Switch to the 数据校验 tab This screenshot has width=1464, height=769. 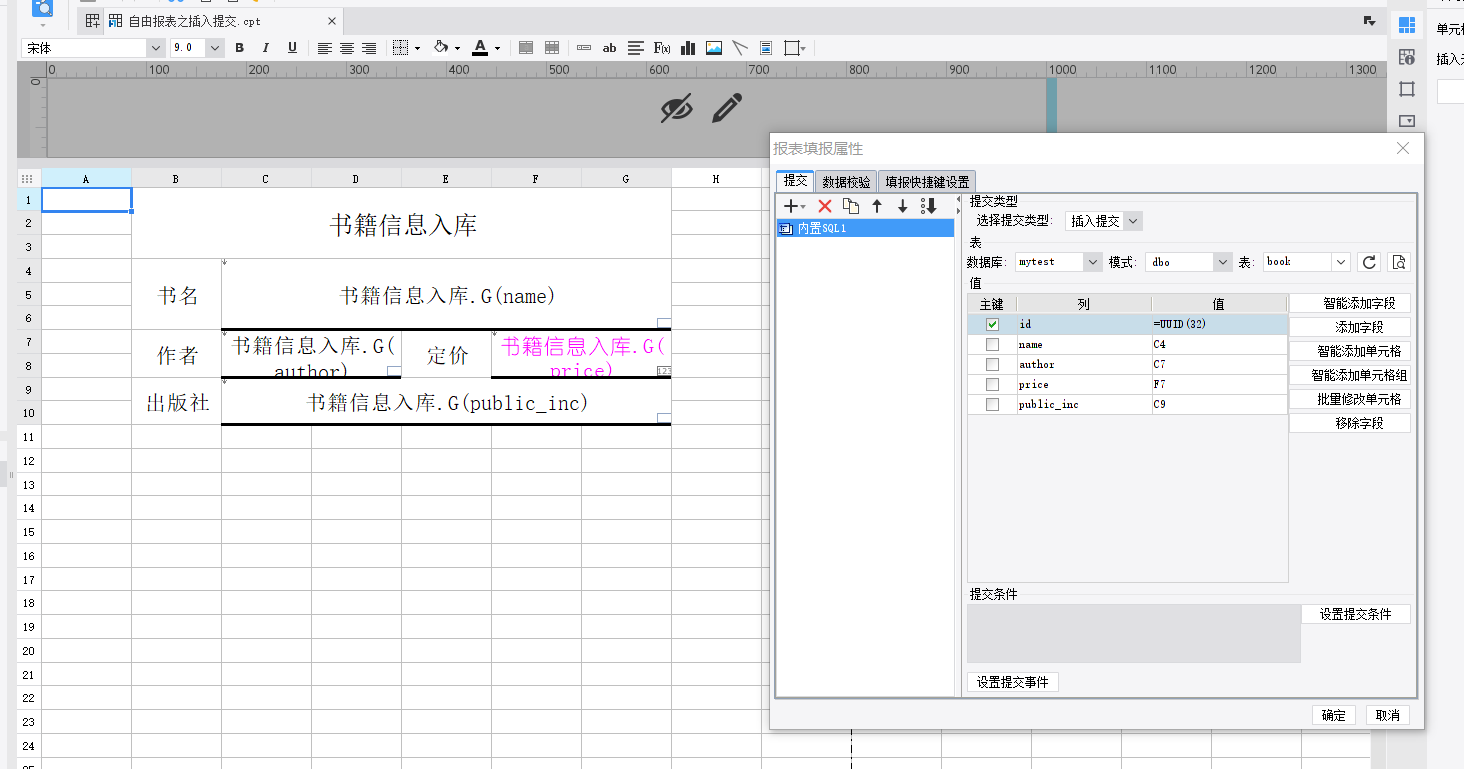click(846, 182)
